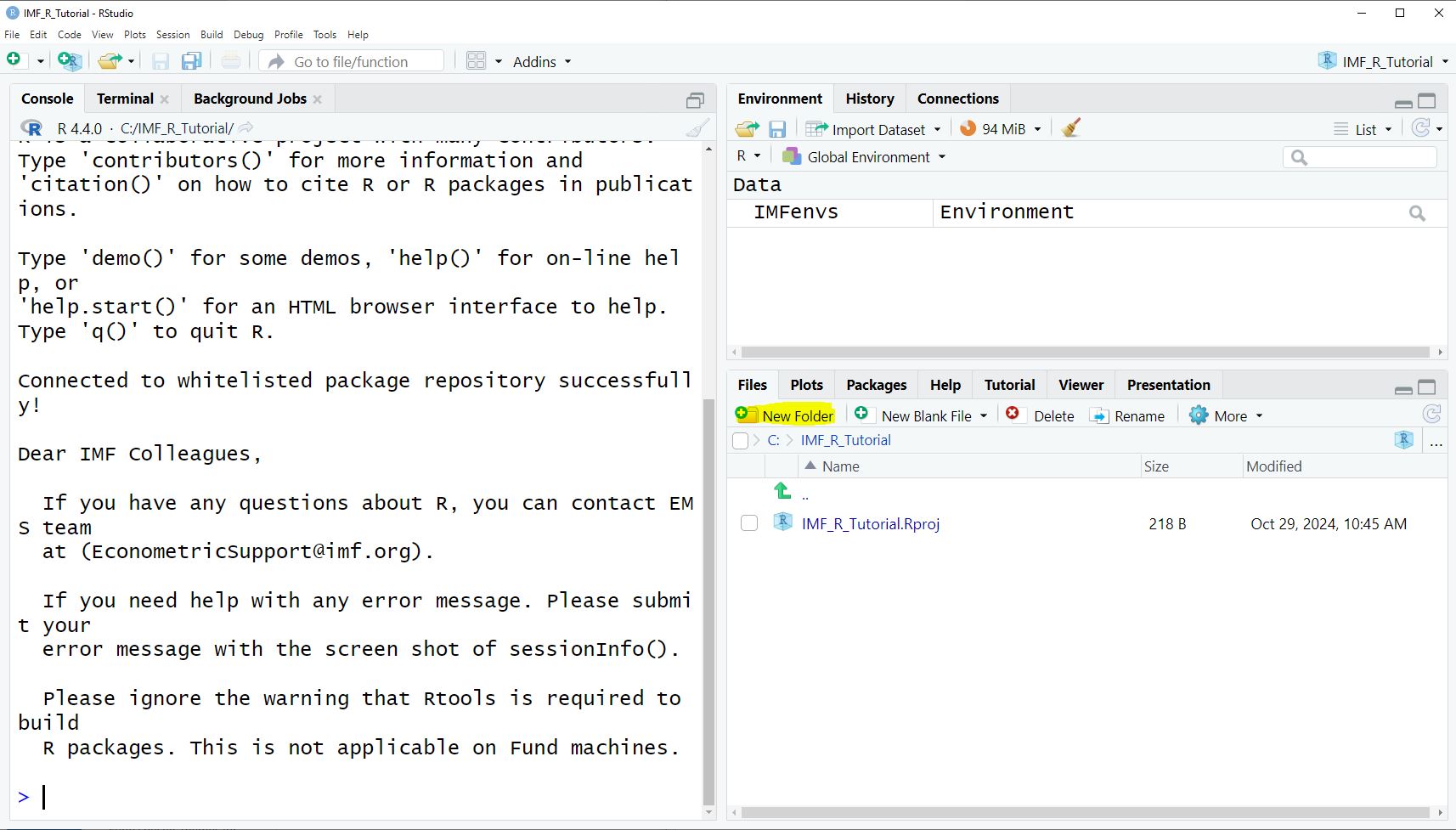
Task: Click the Load Workspace folder icon
Action: tap(748, 129)
